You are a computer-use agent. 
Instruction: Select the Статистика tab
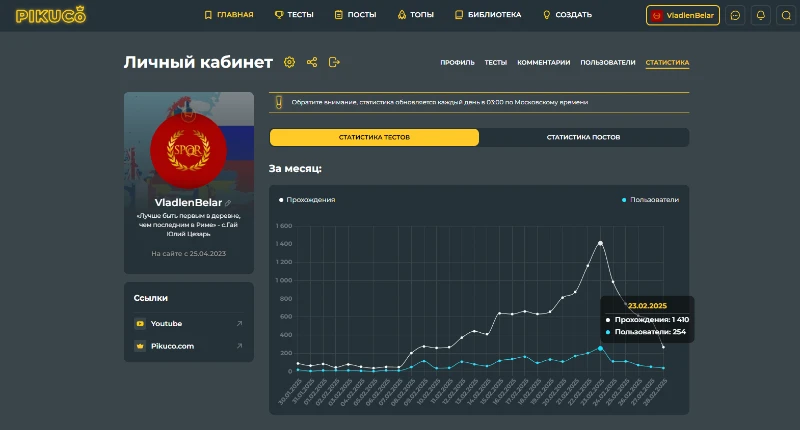pyautogui.click(x=667, y=63)
